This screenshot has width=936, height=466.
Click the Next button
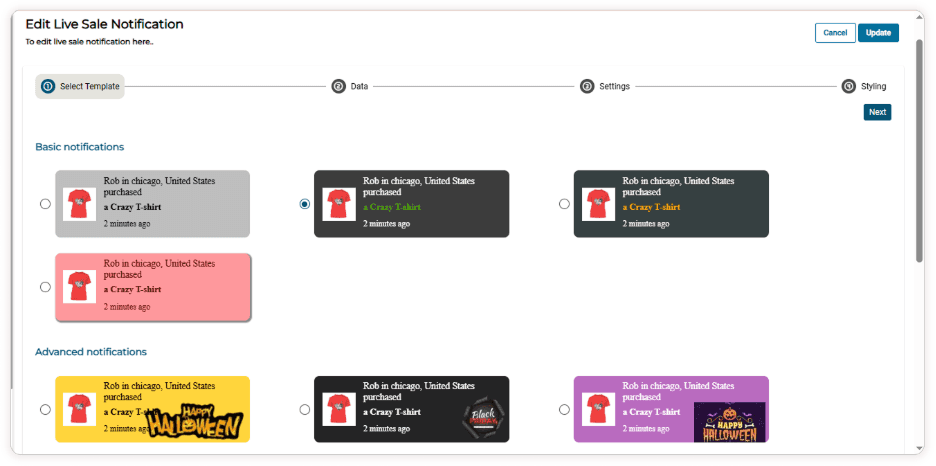877,112
